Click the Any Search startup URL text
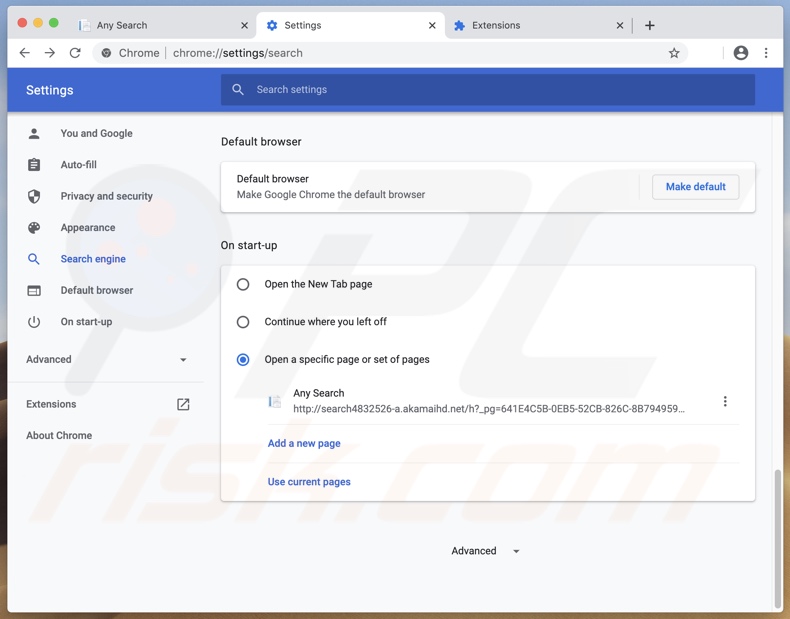Image resolution: width=790 pixels, height=619 pixels. 489,409
